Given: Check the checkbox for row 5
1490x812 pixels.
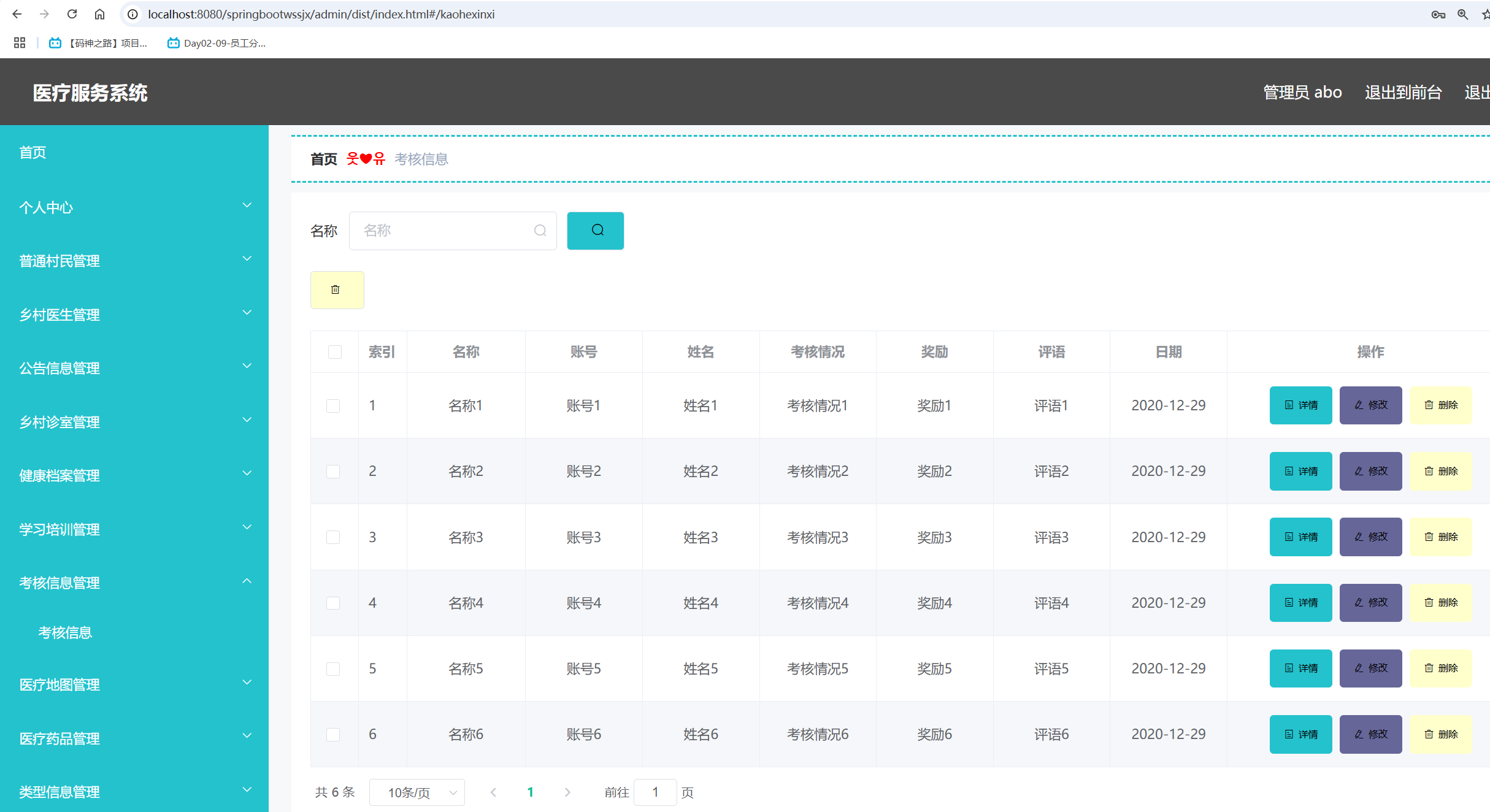Looking at the screenshot, I should (333, 669).
